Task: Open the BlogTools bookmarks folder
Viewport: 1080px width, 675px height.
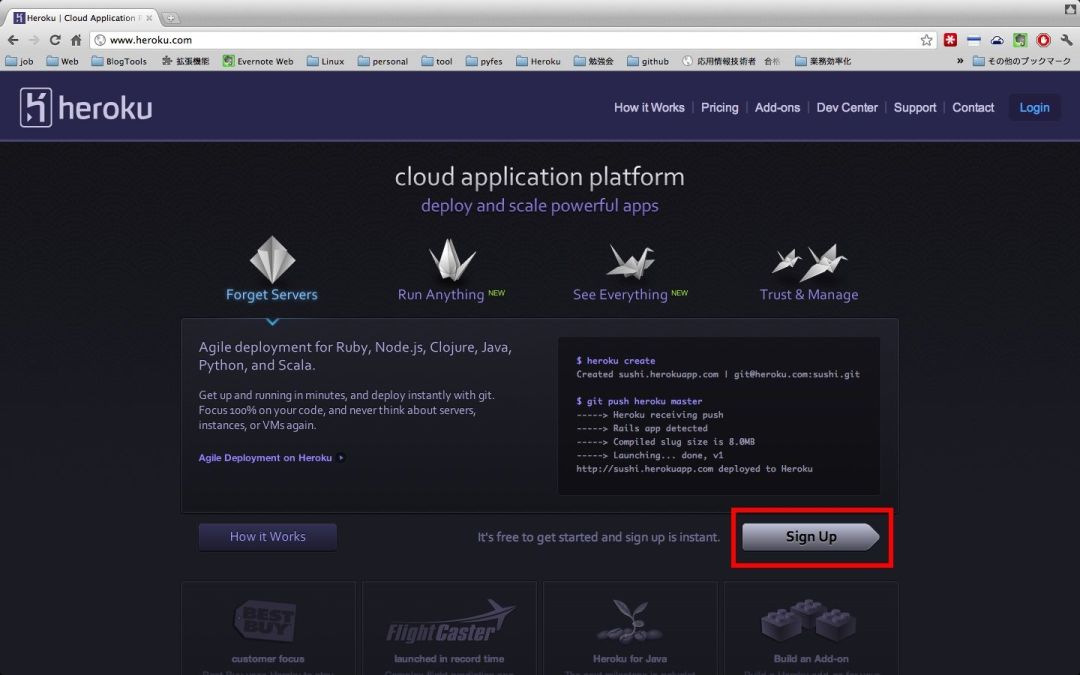Action: coord(119,61)
